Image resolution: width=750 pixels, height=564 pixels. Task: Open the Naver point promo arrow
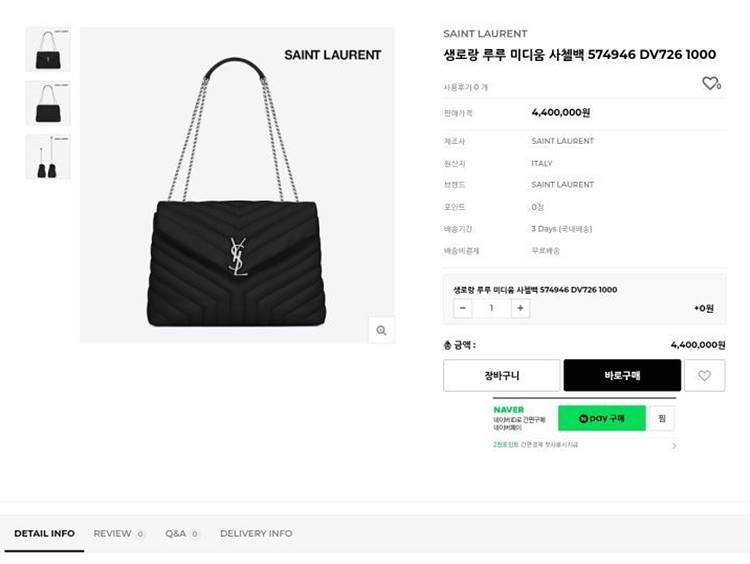click(x=674, y=445)
